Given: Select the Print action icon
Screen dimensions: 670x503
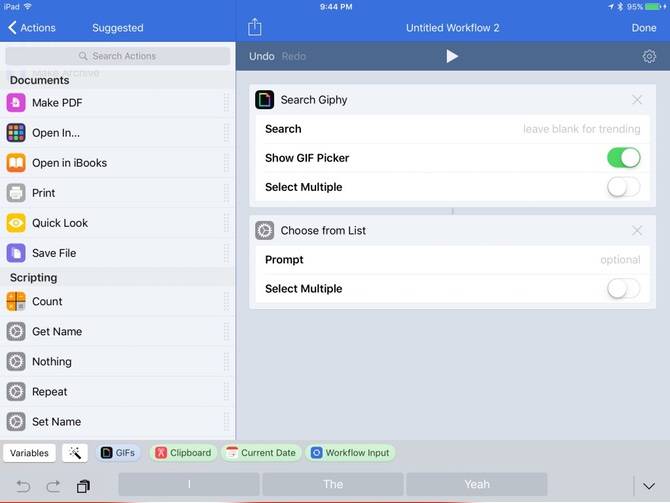Looking at the screenshot, I should [x=16, y=193].
